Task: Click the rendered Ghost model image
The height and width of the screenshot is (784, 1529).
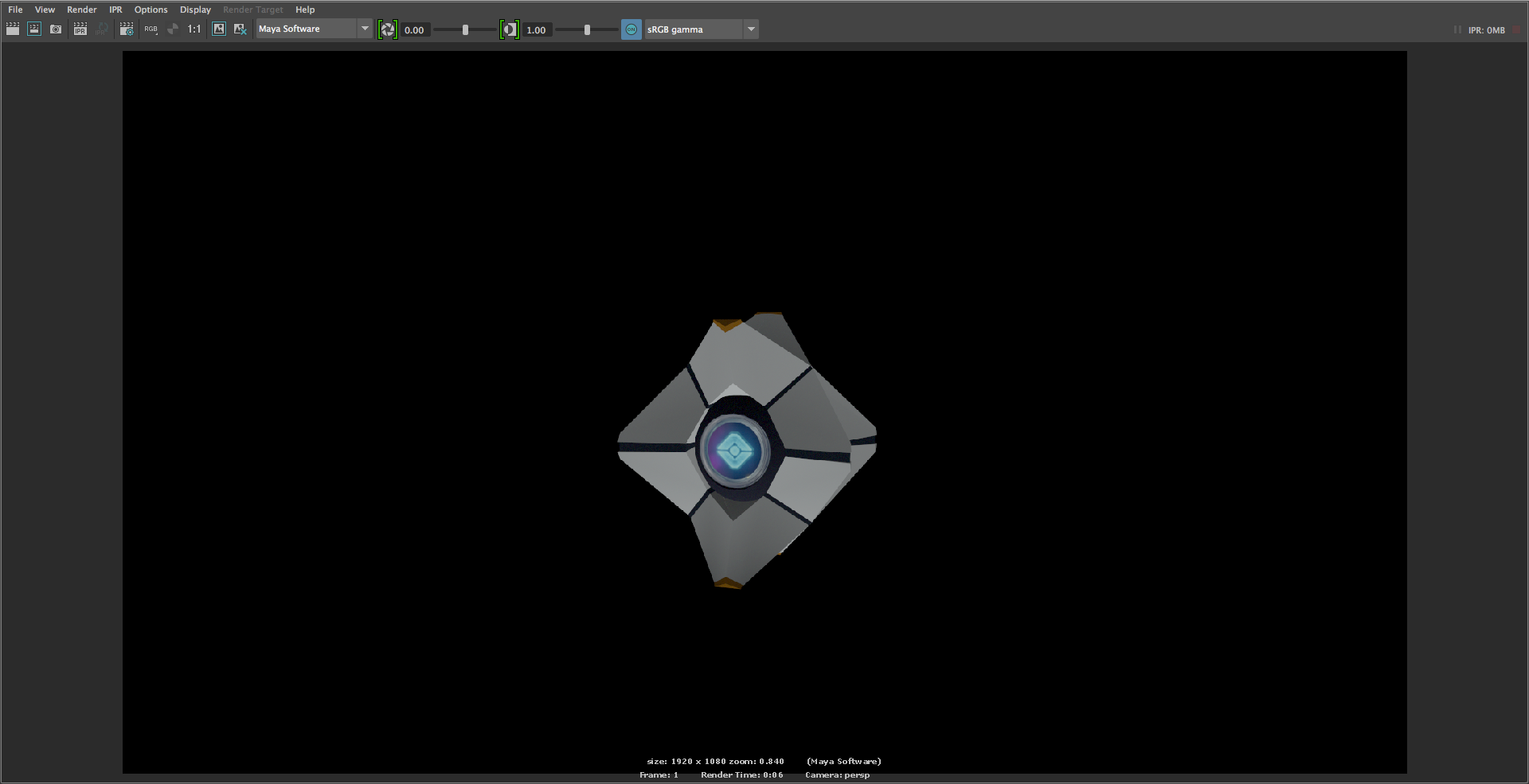Action: pos(747,451)
